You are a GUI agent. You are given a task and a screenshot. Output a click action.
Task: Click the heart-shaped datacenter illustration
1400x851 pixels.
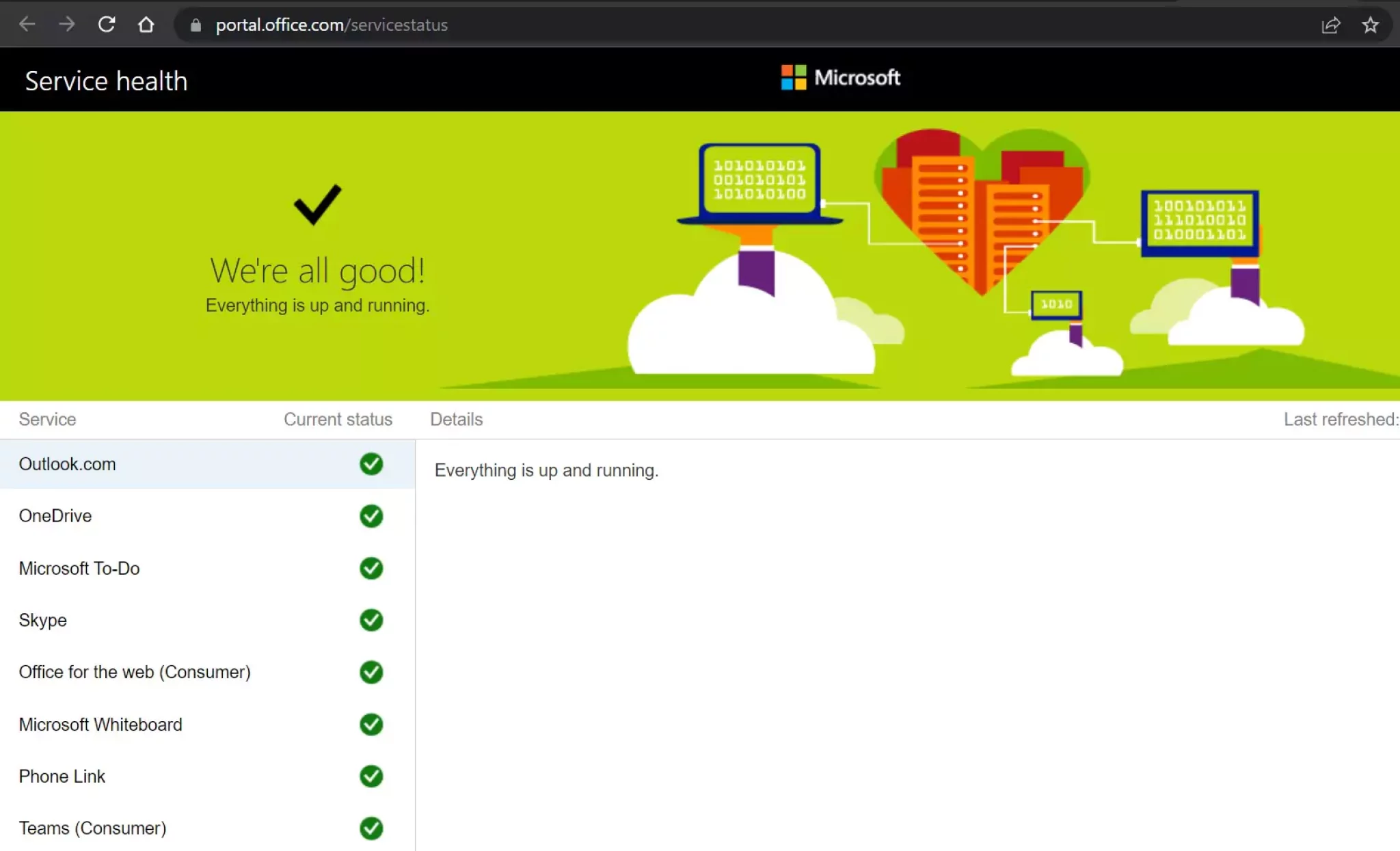pyautogui.click(x=982, y=212)
